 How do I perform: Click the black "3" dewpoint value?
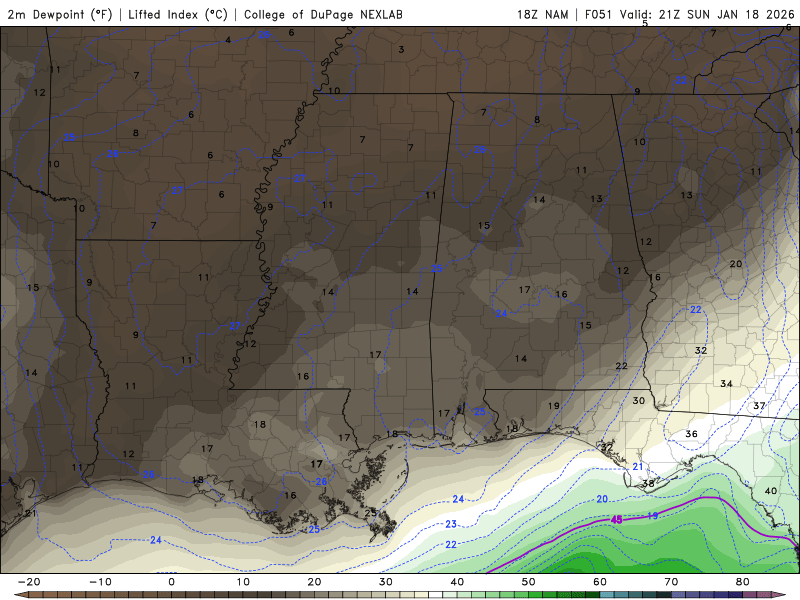point(402,49)
